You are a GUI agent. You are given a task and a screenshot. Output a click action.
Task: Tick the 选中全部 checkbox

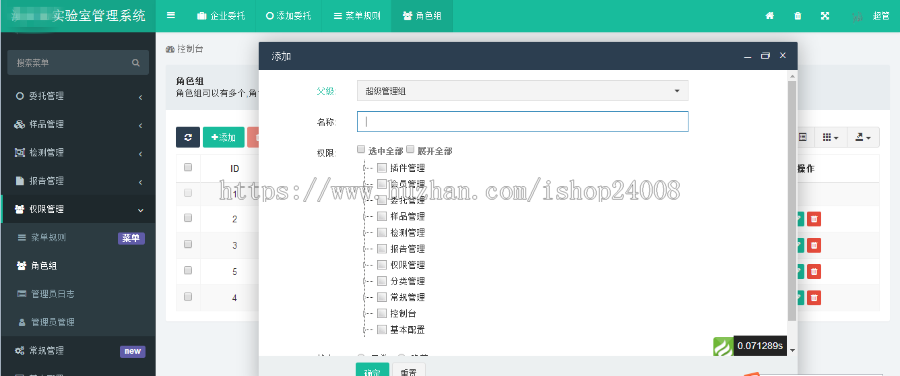coord(361,149)
